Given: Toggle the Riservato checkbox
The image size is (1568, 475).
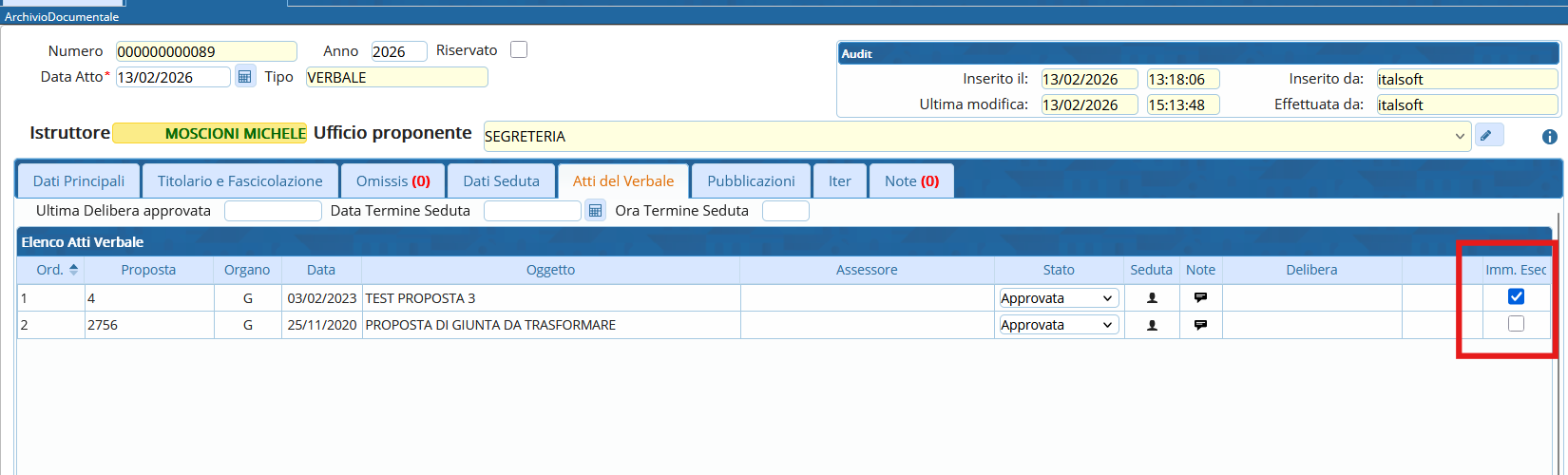Looking at the screenshot, I should (519, 50).
